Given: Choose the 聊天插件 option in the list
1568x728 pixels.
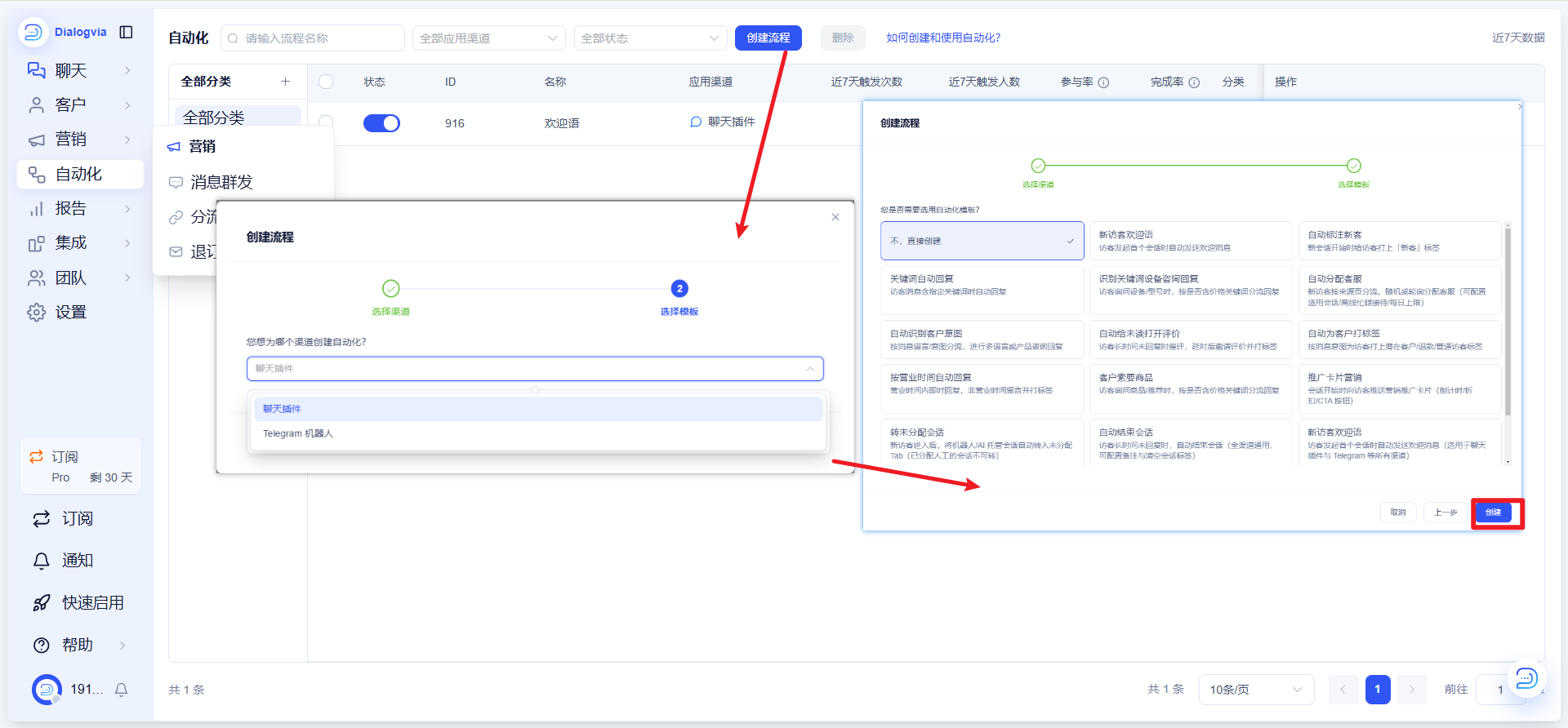Looking at the screenshot, I should 538,409.
